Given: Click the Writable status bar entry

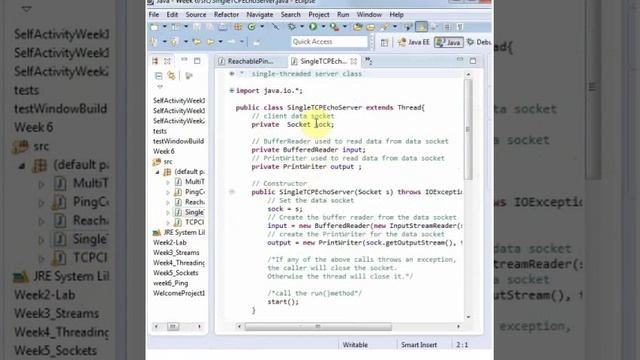Looking at the screenshot, I should (x=355, y=345).
